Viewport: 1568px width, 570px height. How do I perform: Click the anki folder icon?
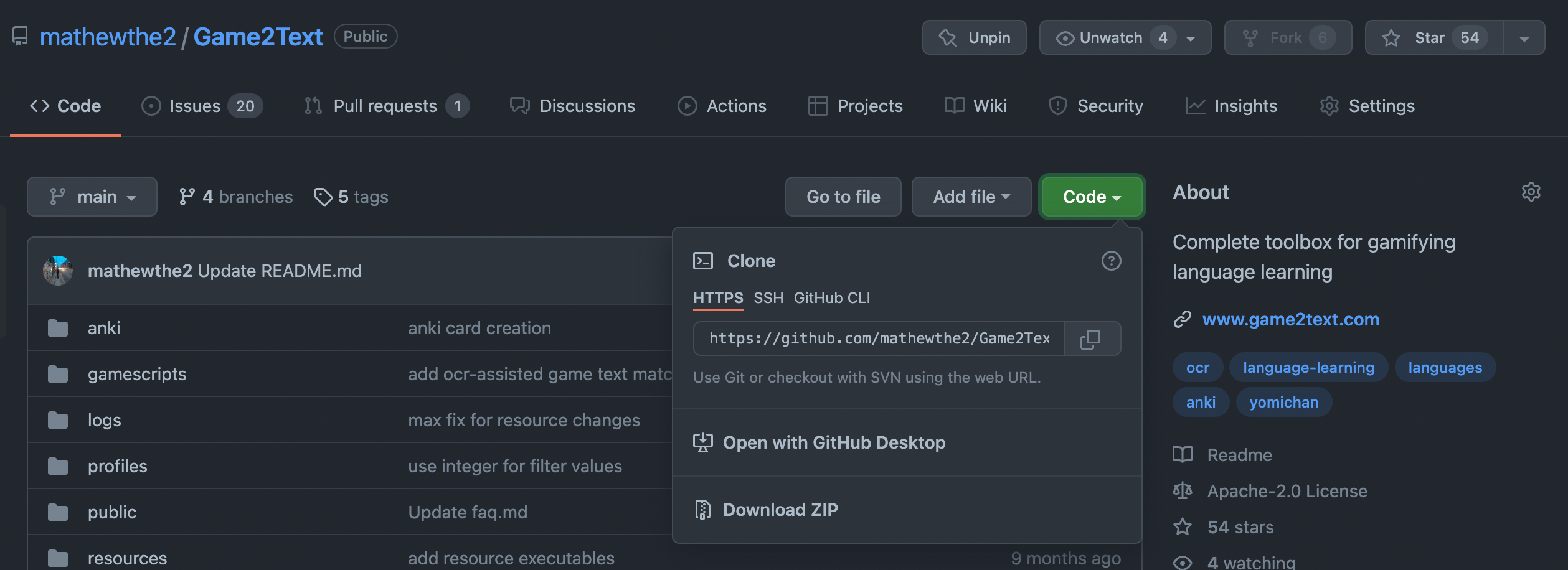click(58, 328)
